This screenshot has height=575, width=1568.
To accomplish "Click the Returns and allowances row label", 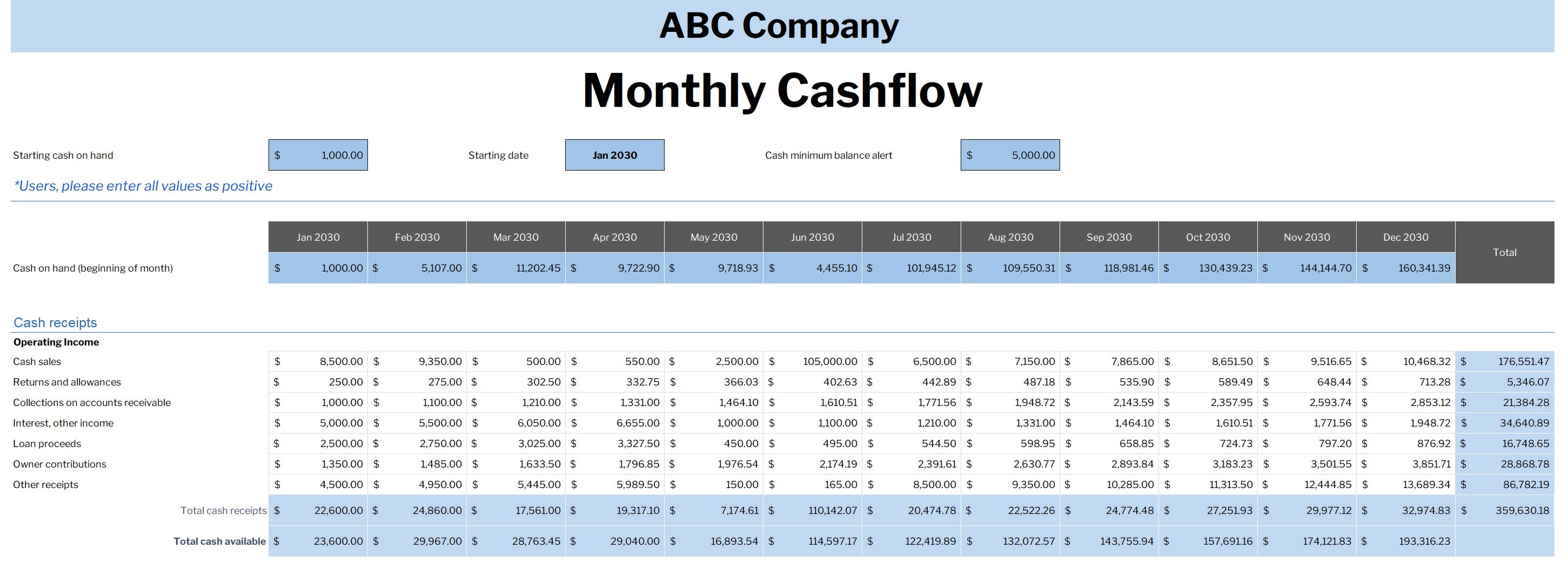I will pyautogui.click(x=67, y=382).
